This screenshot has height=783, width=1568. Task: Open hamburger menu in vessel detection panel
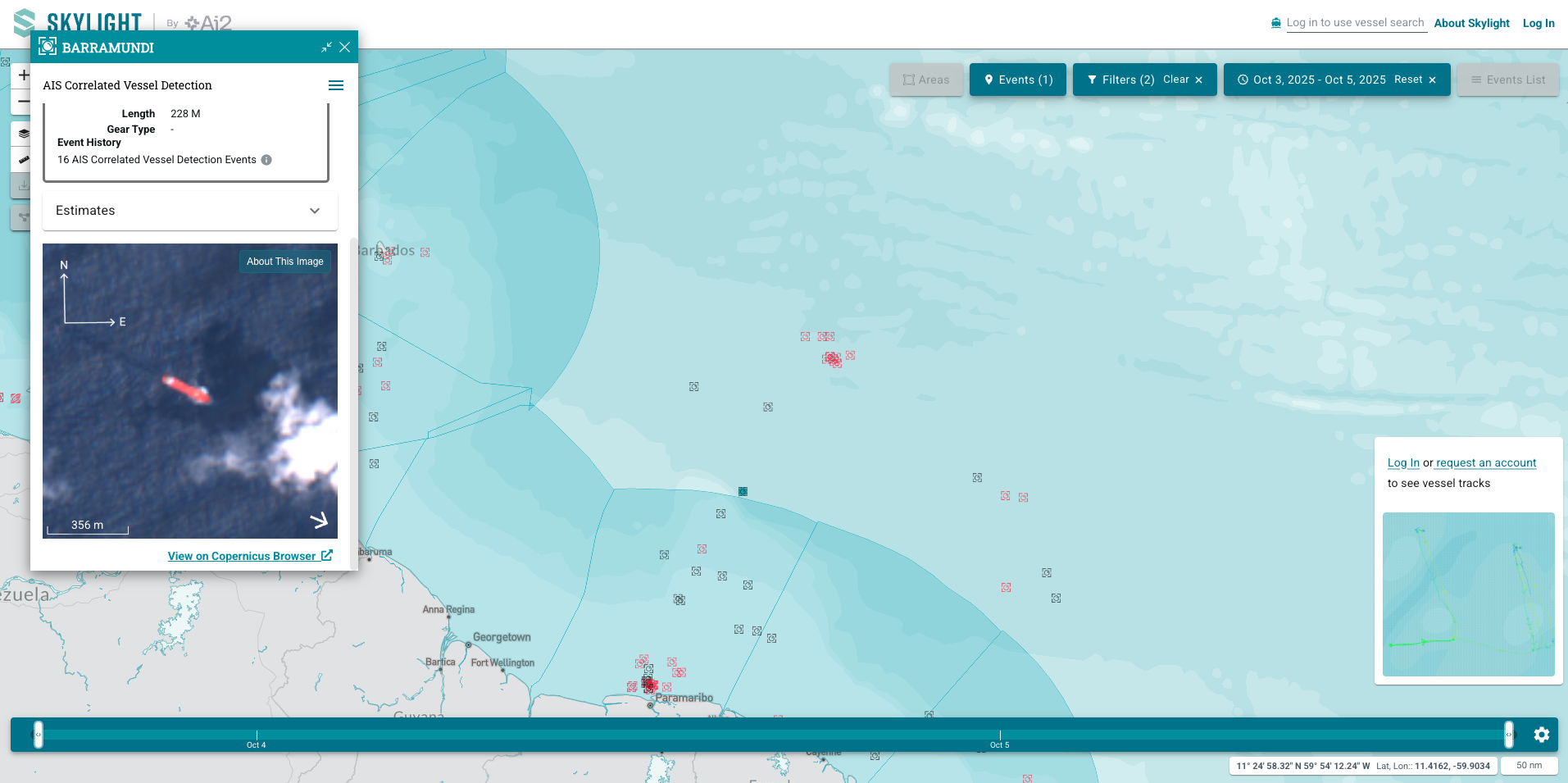[336, 85]
